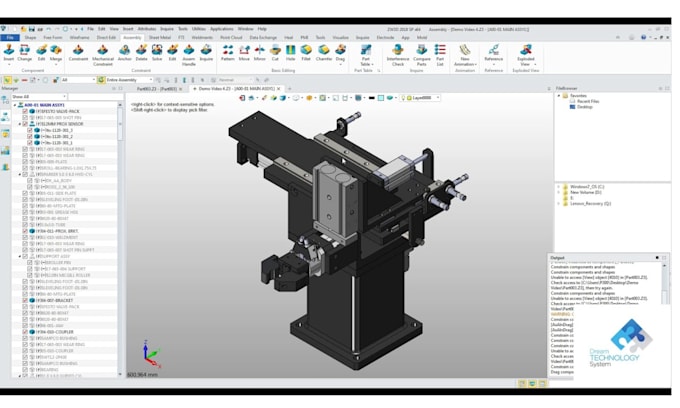
Task: Collapse the 12MM PROX SENSOR subassembly
Action: pos(20,124)
